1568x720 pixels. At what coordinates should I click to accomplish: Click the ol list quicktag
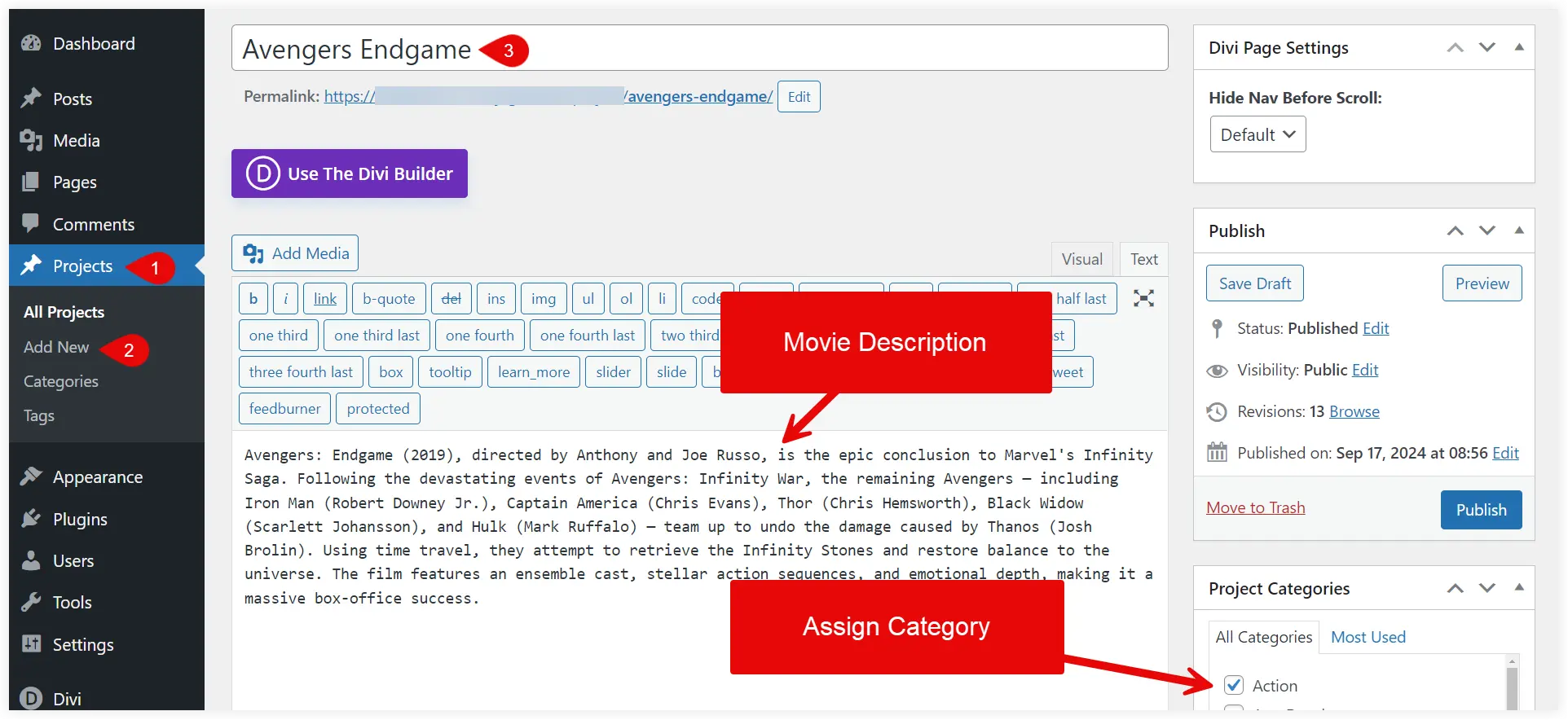click(x=626, y=299)
